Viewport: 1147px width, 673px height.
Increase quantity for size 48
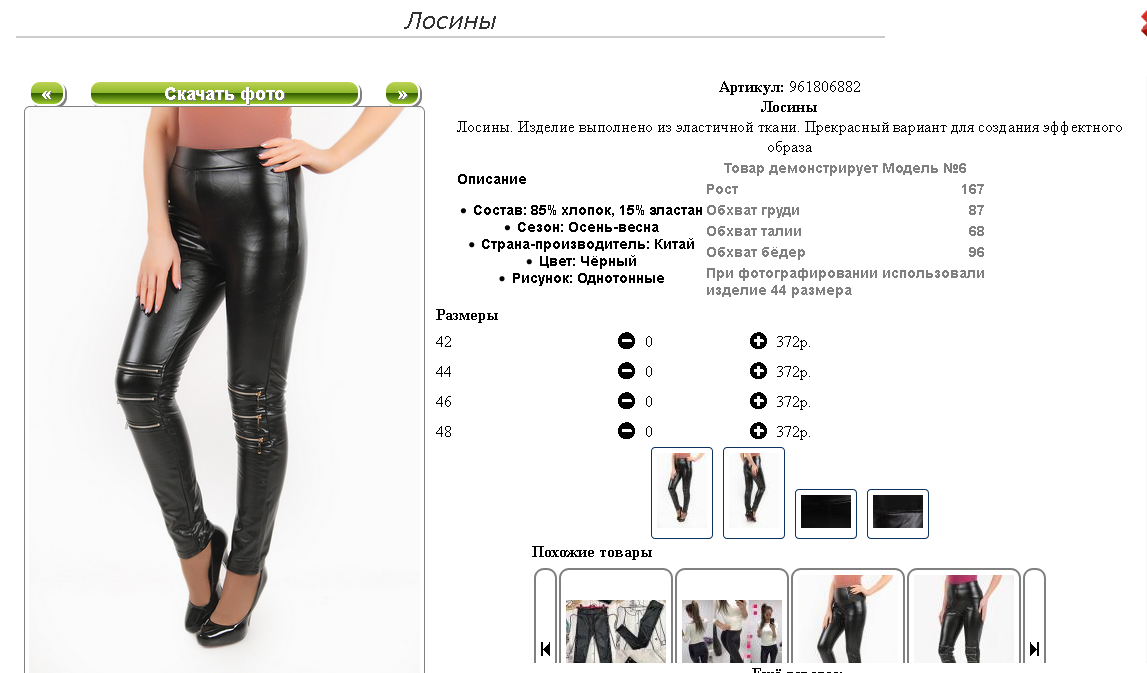coord(758,431)
